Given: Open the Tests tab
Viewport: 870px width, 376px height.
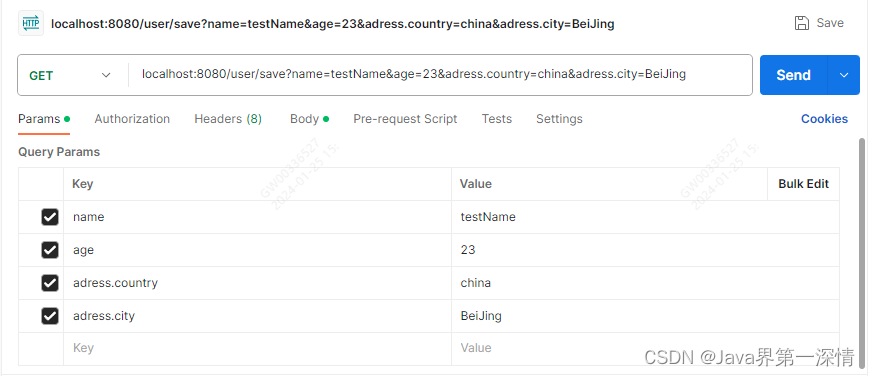Looking at the screenshot, I should (497, 119).
